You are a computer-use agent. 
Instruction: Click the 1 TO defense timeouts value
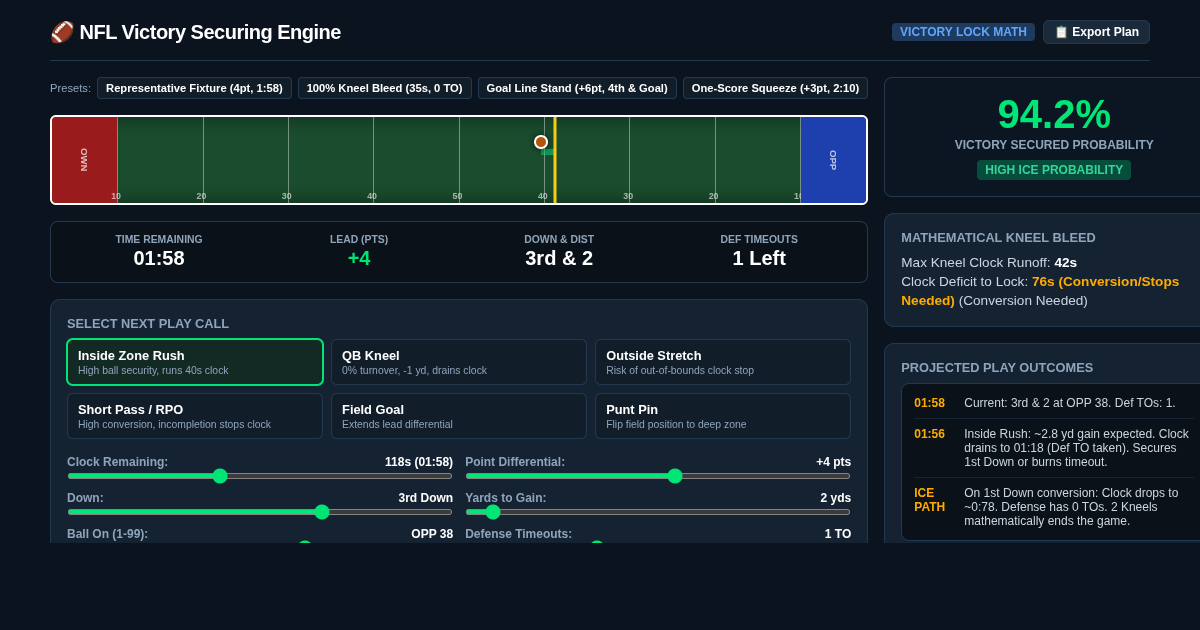coord(838,534)
